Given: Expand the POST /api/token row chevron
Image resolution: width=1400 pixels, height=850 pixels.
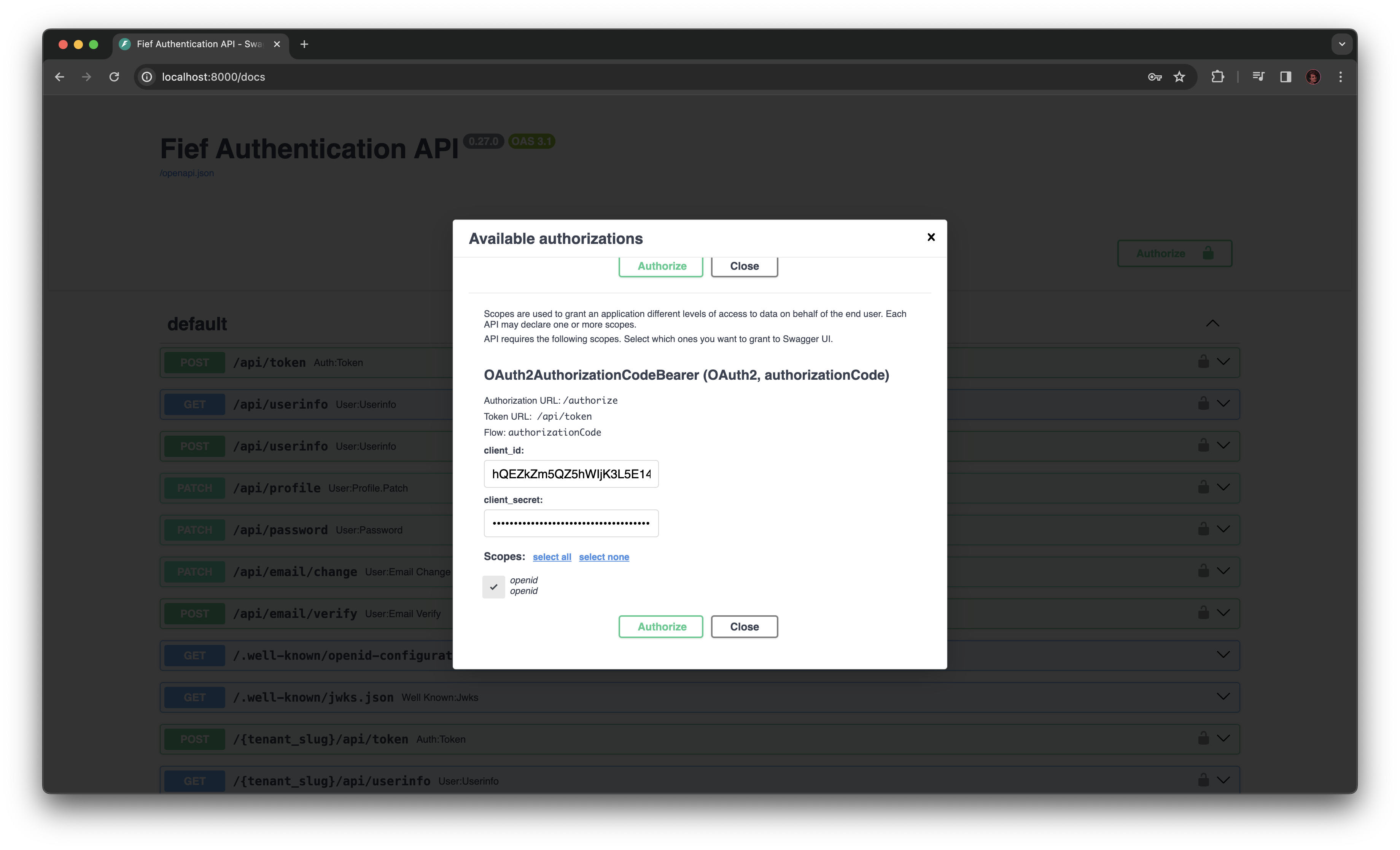Looking at the screenshot, I should coord(1223,362).
